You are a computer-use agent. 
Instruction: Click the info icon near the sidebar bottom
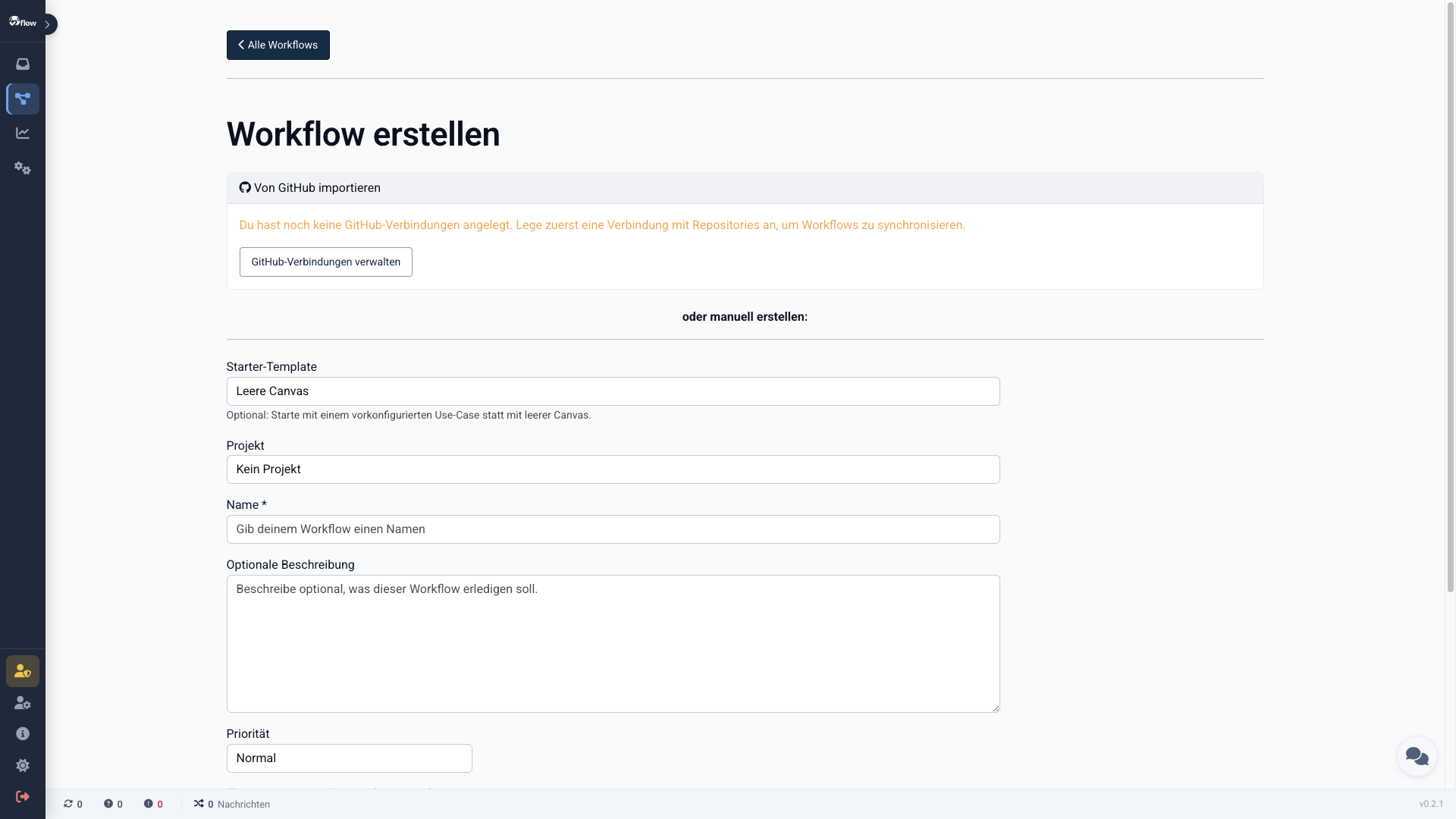coord(22,733)
